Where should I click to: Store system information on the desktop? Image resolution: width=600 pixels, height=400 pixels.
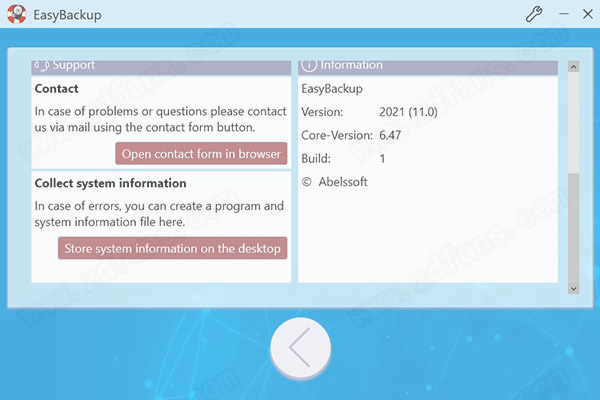click(x=173, y=248)
